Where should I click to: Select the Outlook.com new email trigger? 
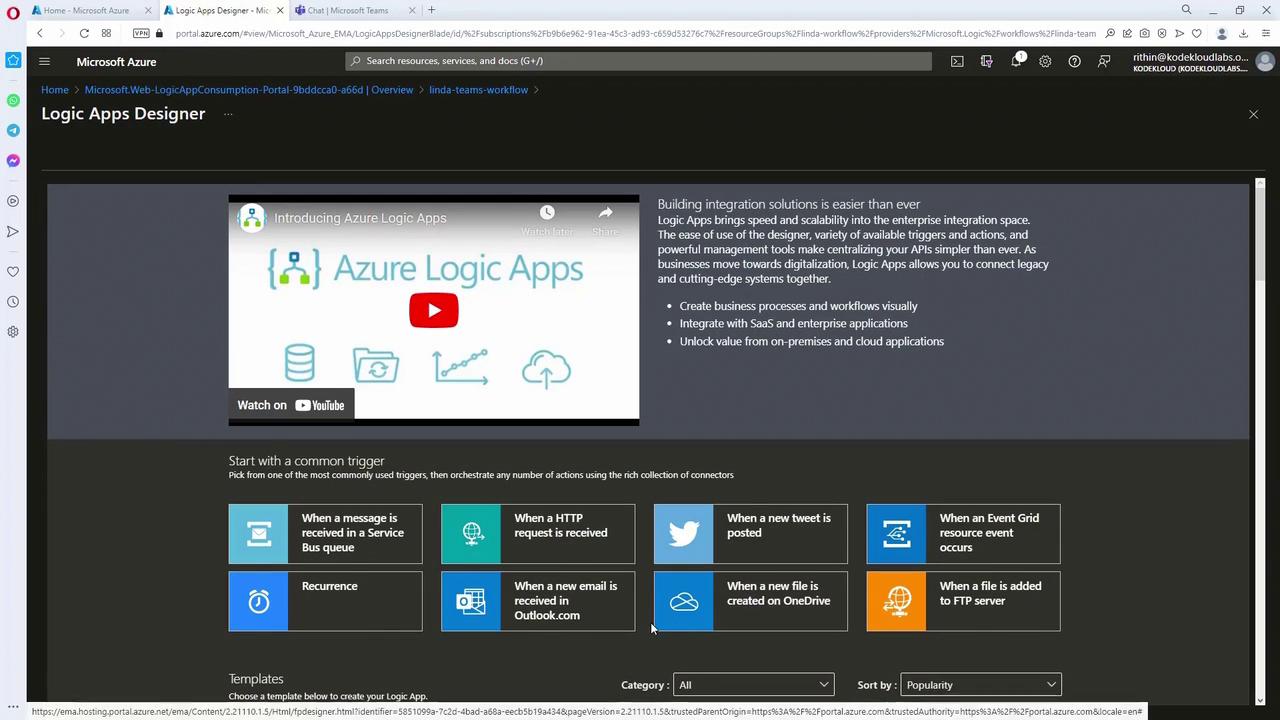[x=538, y=601]
